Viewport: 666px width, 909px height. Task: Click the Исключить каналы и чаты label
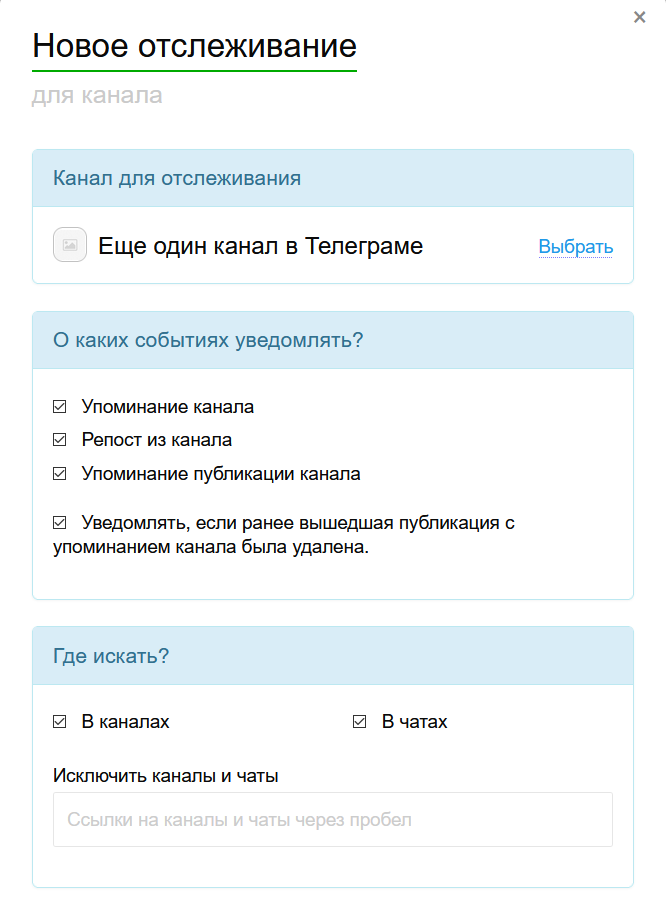coord(166,775)
